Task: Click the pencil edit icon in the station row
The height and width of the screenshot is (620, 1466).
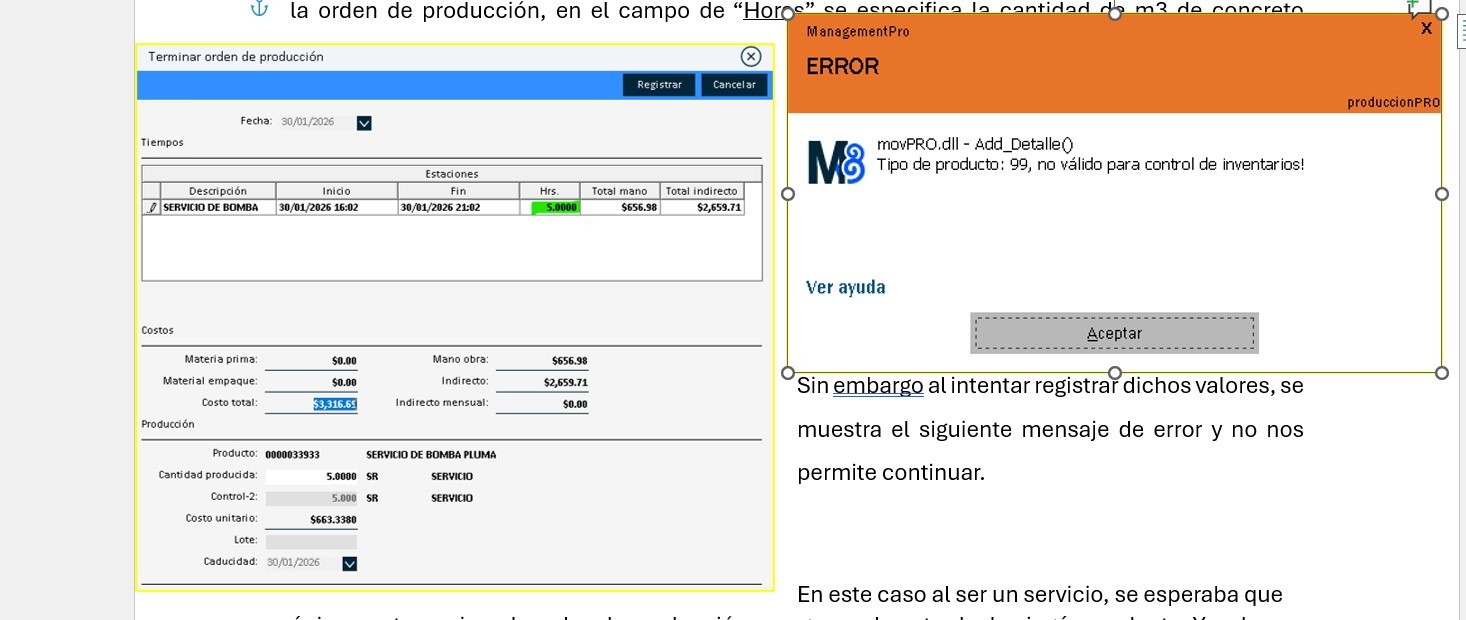Action: pos(152,208)
